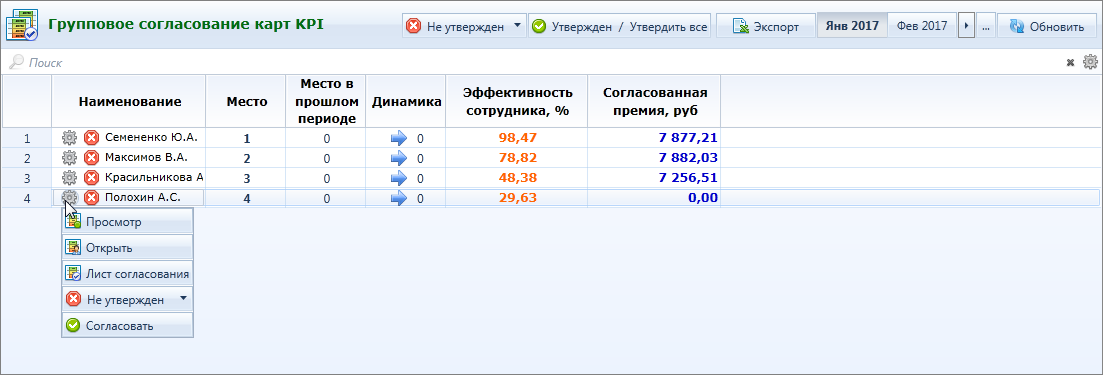The height and width of the screenshot is (375, 1103).
Task: Choose Просмотр from the context menu
Action: point(127,222)
